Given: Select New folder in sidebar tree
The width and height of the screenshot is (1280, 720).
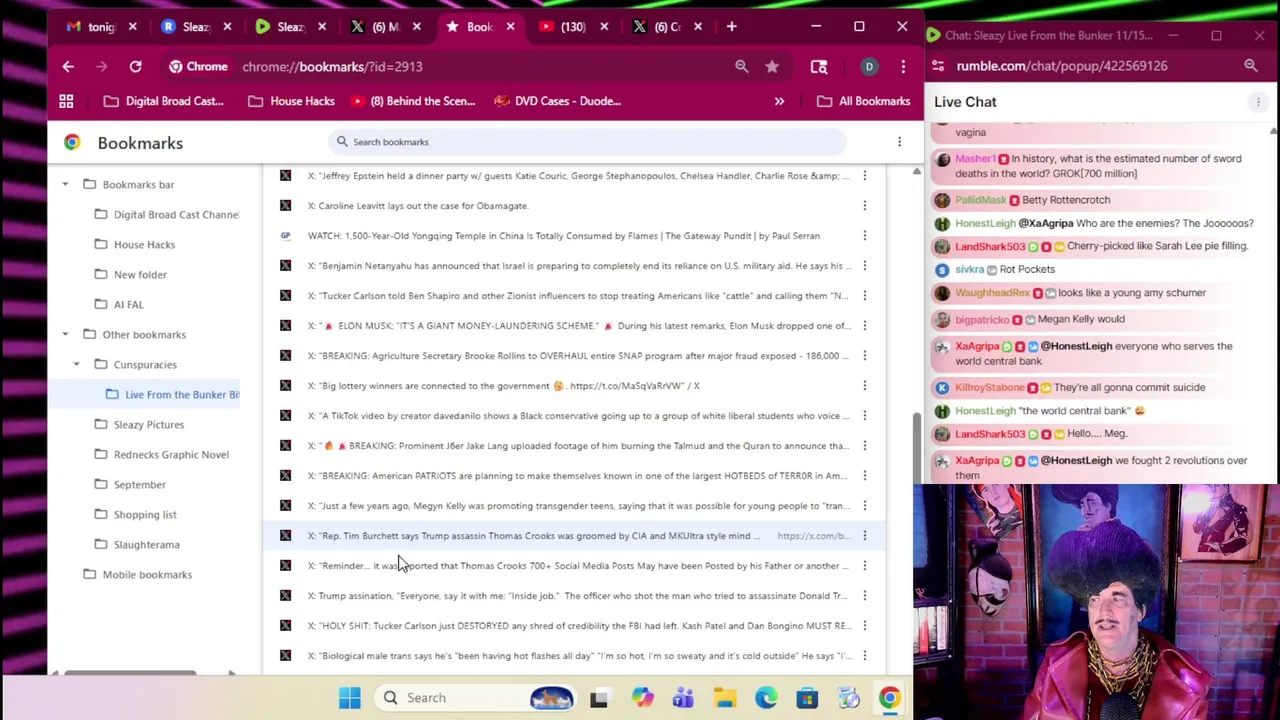Looking at the screenshot, I should click(x=131, y=274).
